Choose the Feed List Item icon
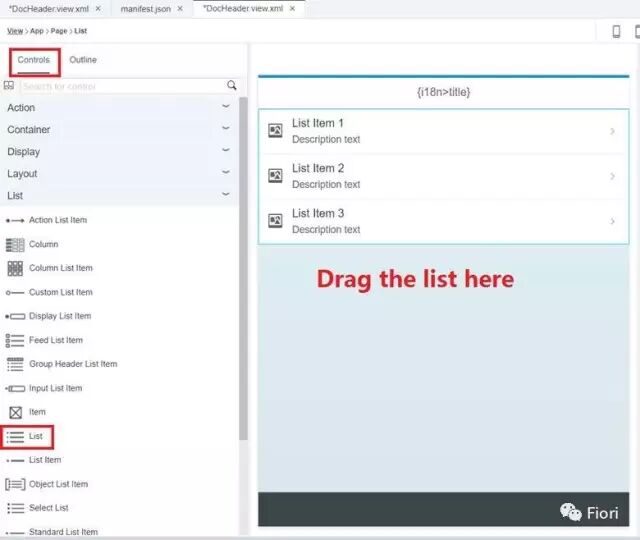This screenshot has height=540, width=640. (15, 340)
